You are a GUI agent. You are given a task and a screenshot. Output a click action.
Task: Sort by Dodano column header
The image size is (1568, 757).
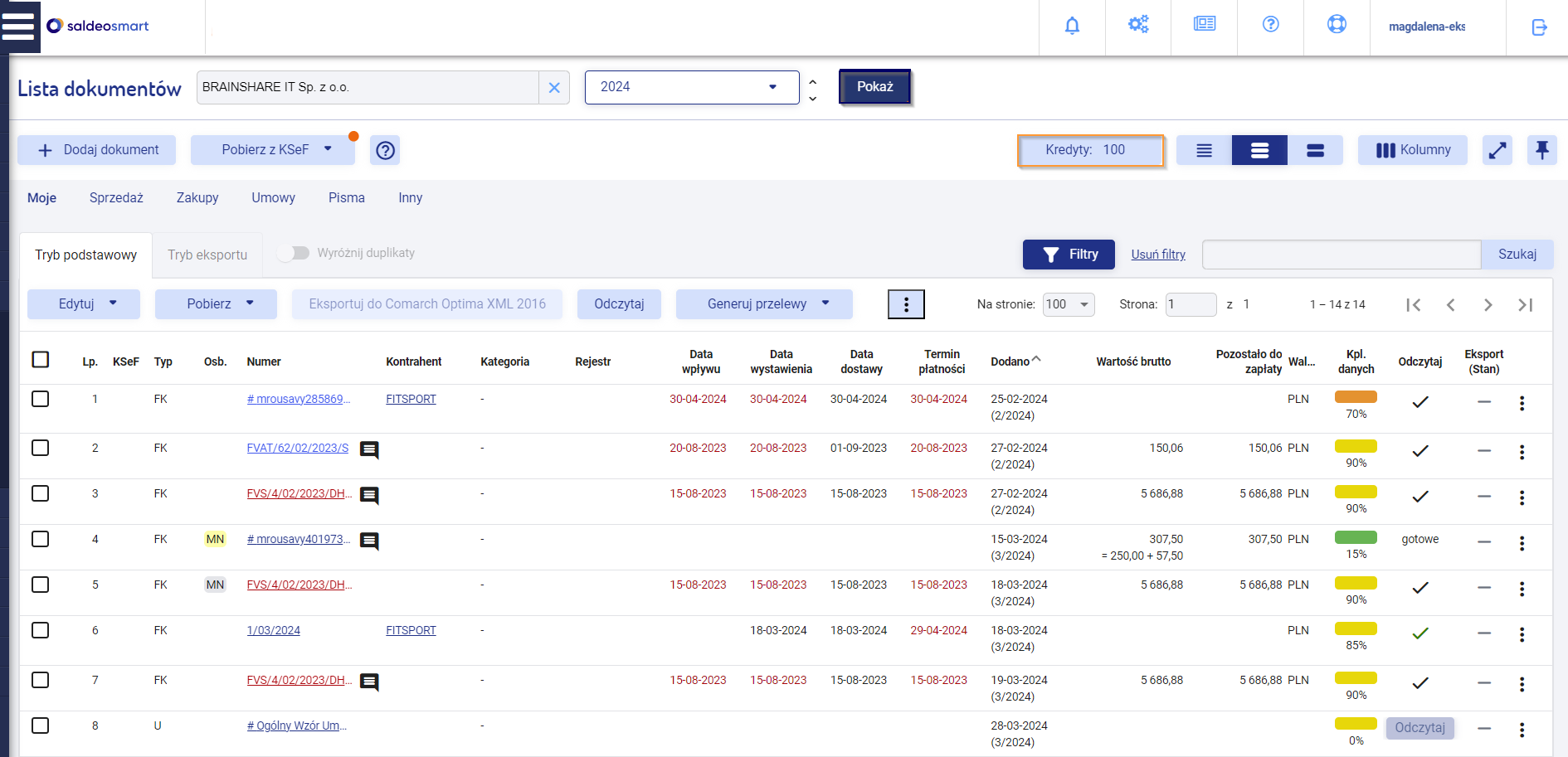(1015, 362)
